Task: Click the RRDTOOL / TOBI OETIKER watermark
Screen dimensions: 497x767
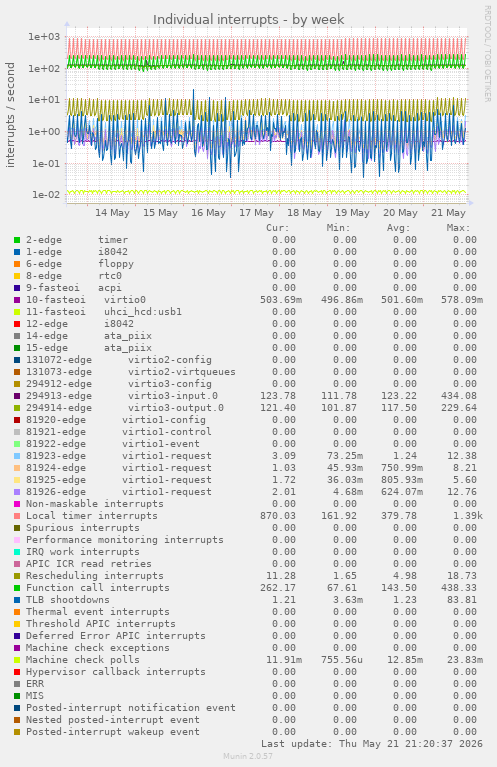Action: [488, 54]
